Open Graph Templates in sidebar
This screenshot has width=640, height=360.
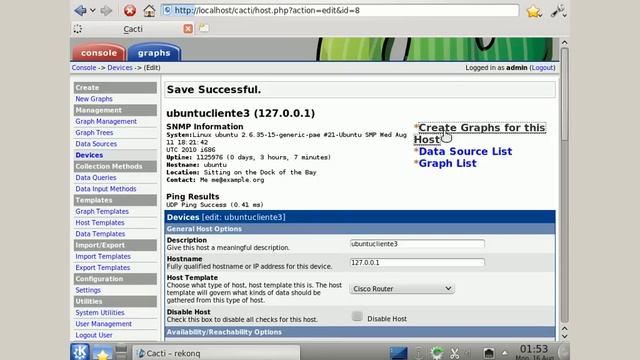tap(102, 211)
